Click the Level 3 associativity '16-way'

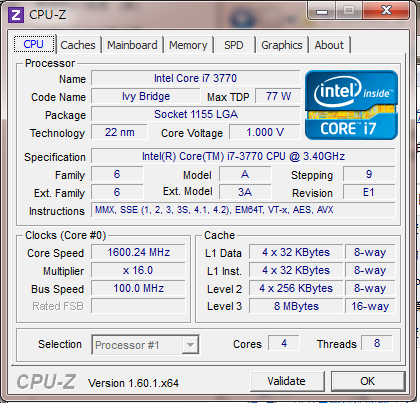click(x=370, y=306)
